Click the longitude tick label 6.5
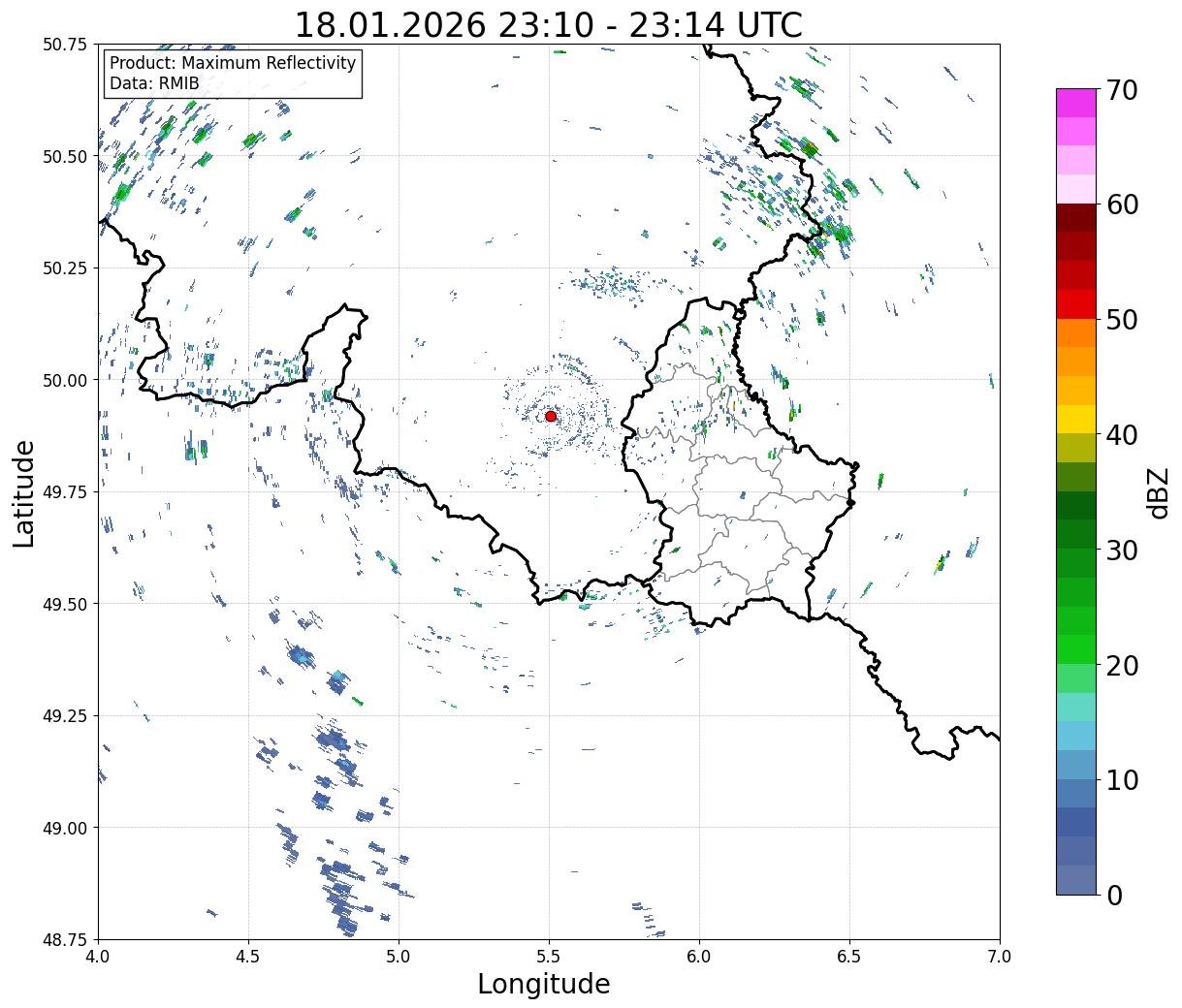 click(x=849, y=956)
